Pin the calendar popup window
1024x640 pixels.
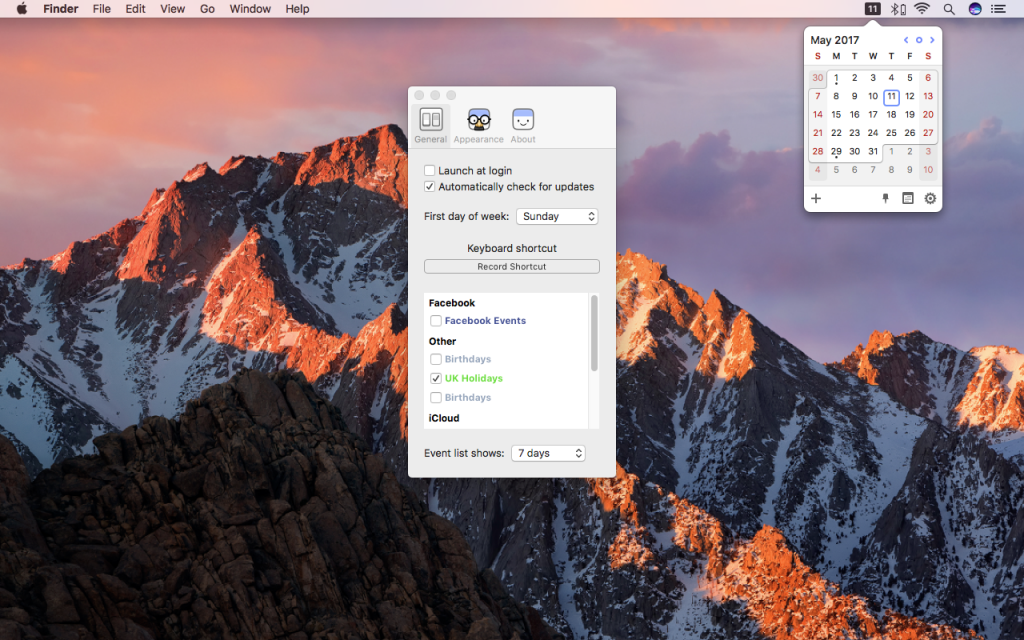click(x=885, y=198)
